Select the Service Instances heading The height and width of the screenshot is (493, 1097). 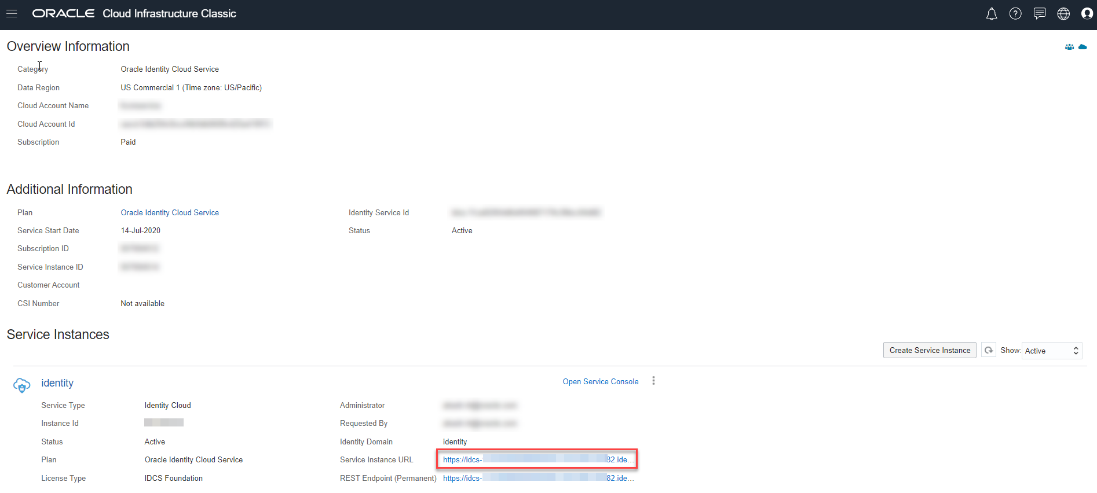pyautogui.click(x=58, y=334)
